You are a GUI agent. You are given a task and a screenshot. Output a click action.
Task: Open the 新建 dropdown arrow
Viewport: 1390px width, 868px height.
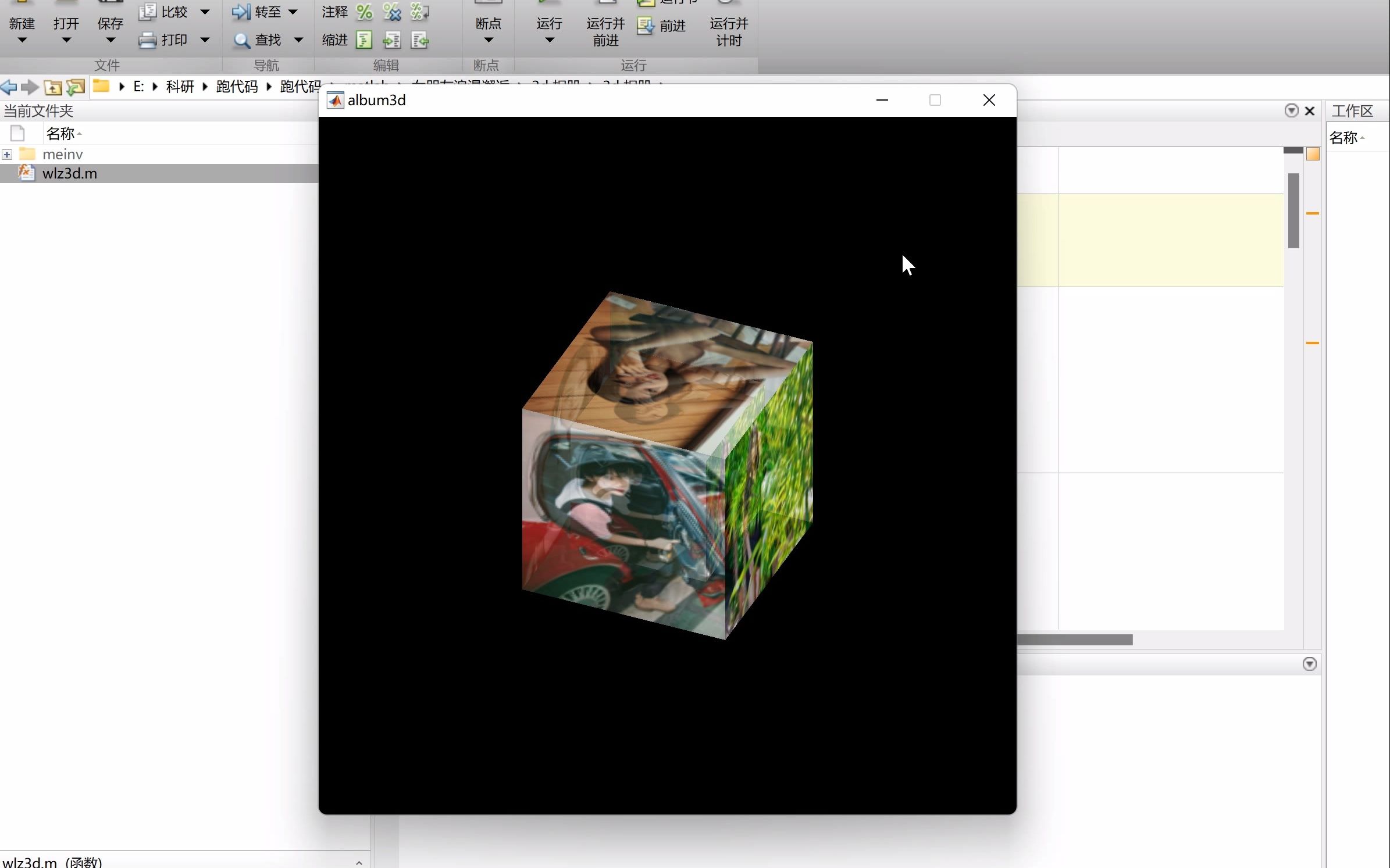pos(22,40)
